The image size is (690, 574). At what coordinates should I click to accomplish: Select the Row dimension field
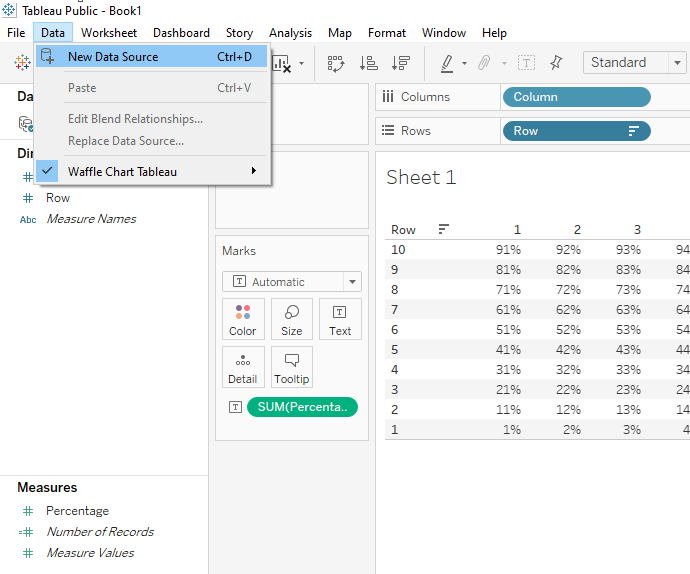point(58,198)
